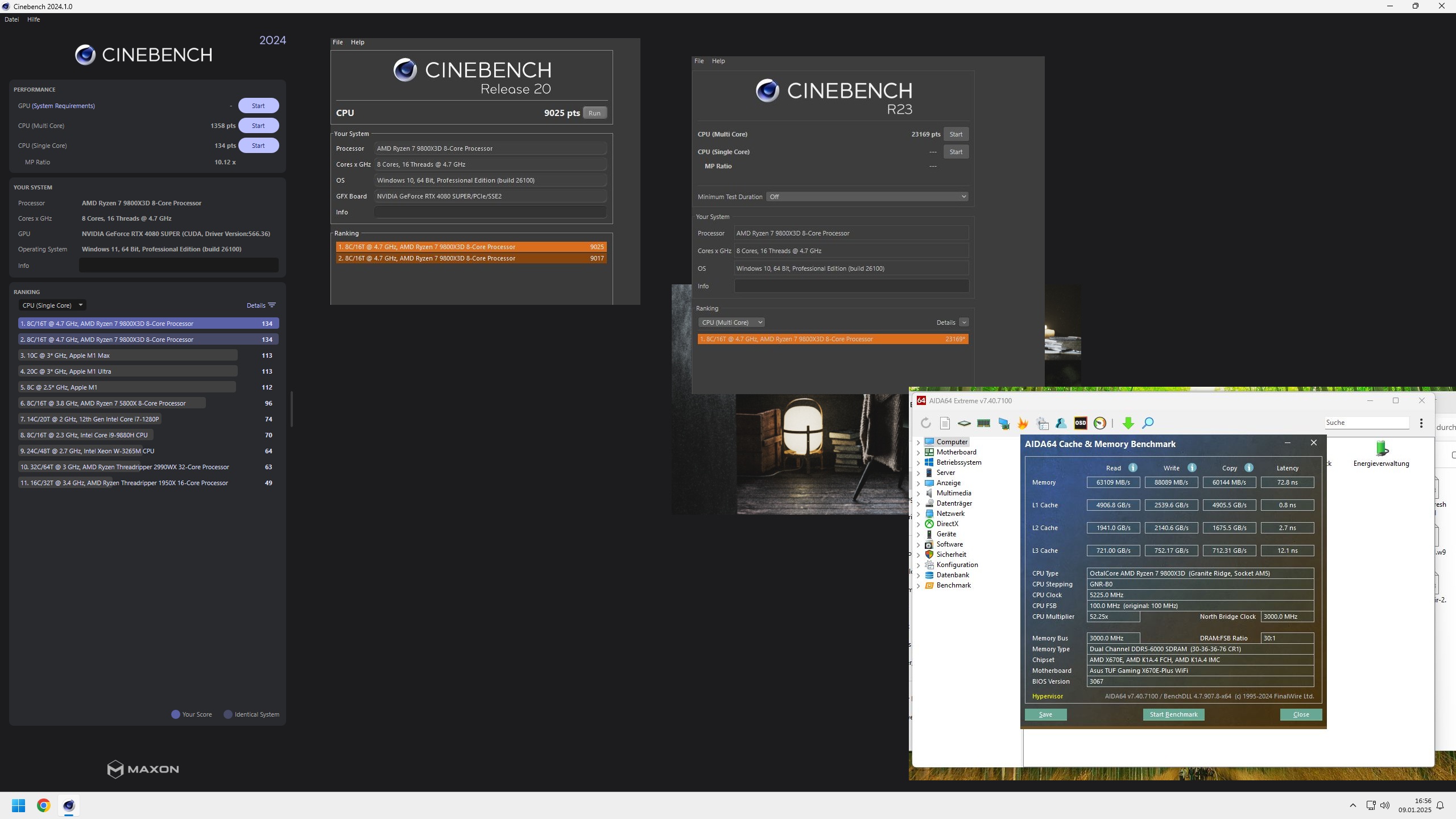1456x819 pixels.
Task: Expand the Details dropdown in Cinebench R23 ranking
Action: tap(963, 322)
